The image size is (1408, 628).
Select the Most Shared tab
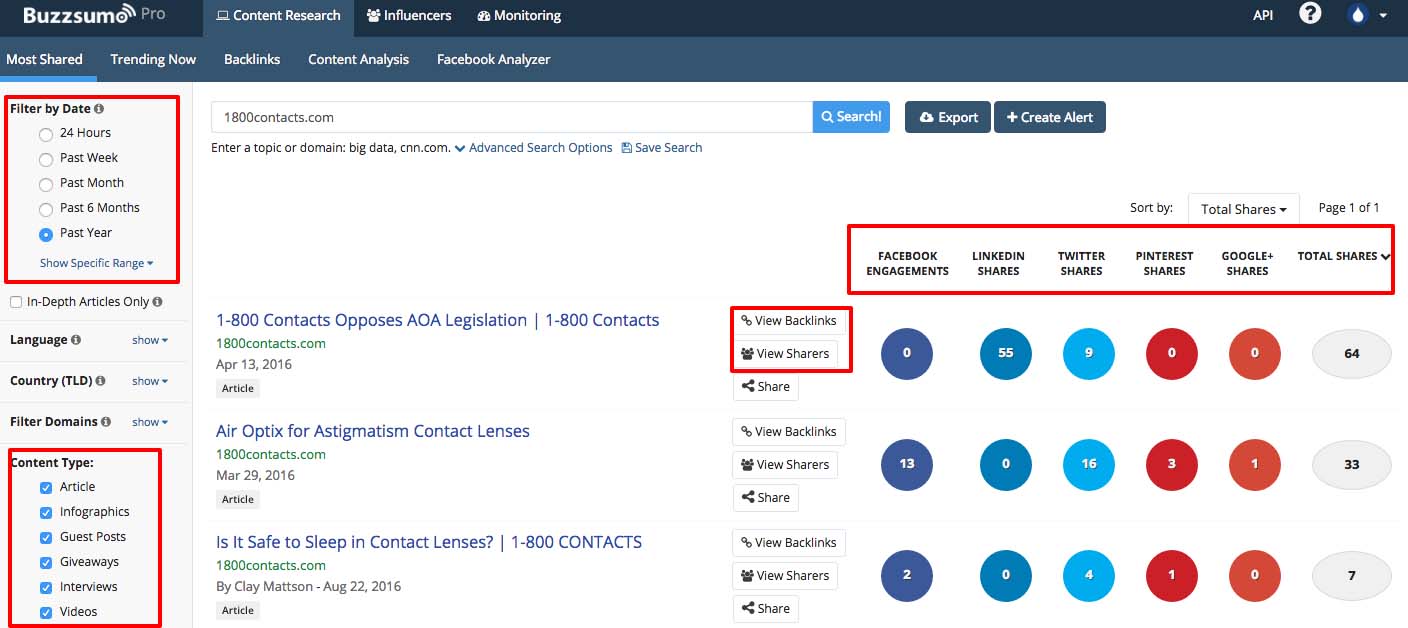[x=45, y=59]
